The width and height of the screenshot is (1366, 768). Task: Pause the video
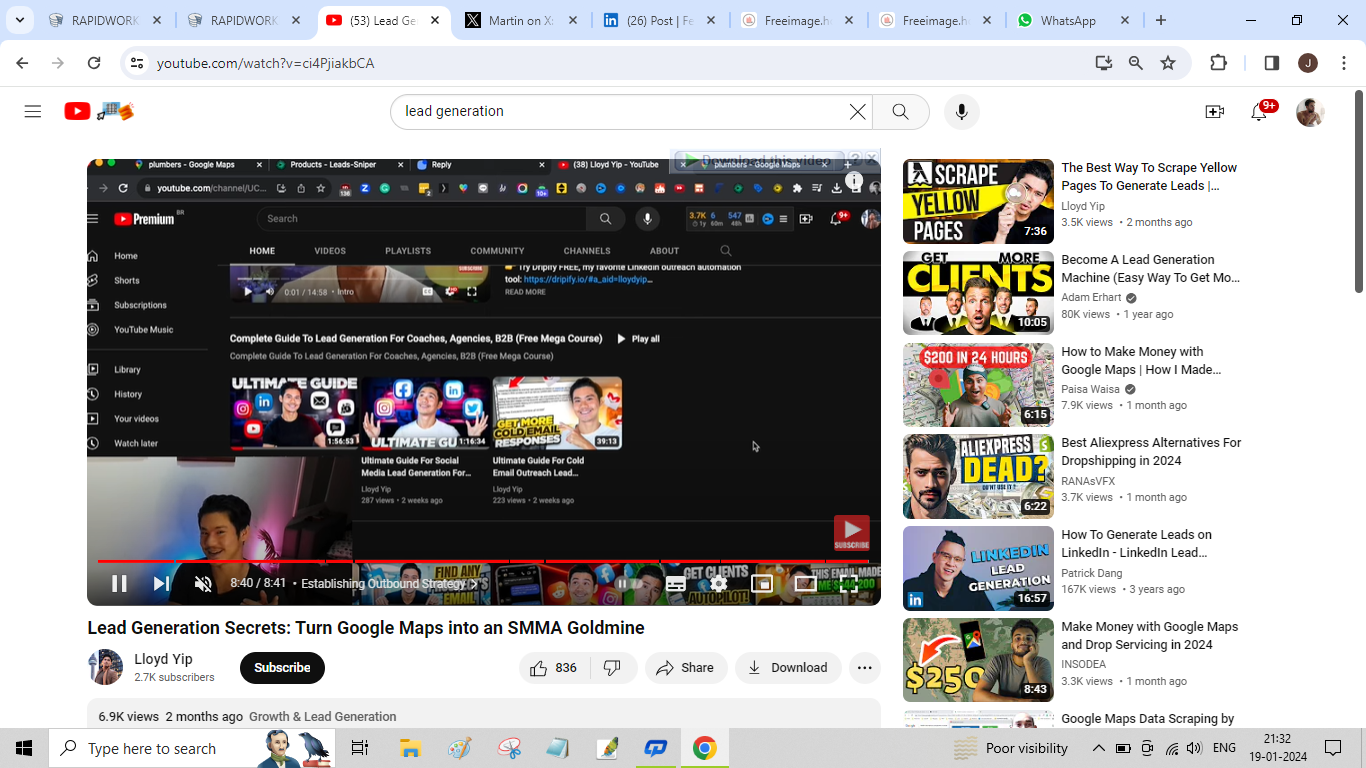click(119, 584)
